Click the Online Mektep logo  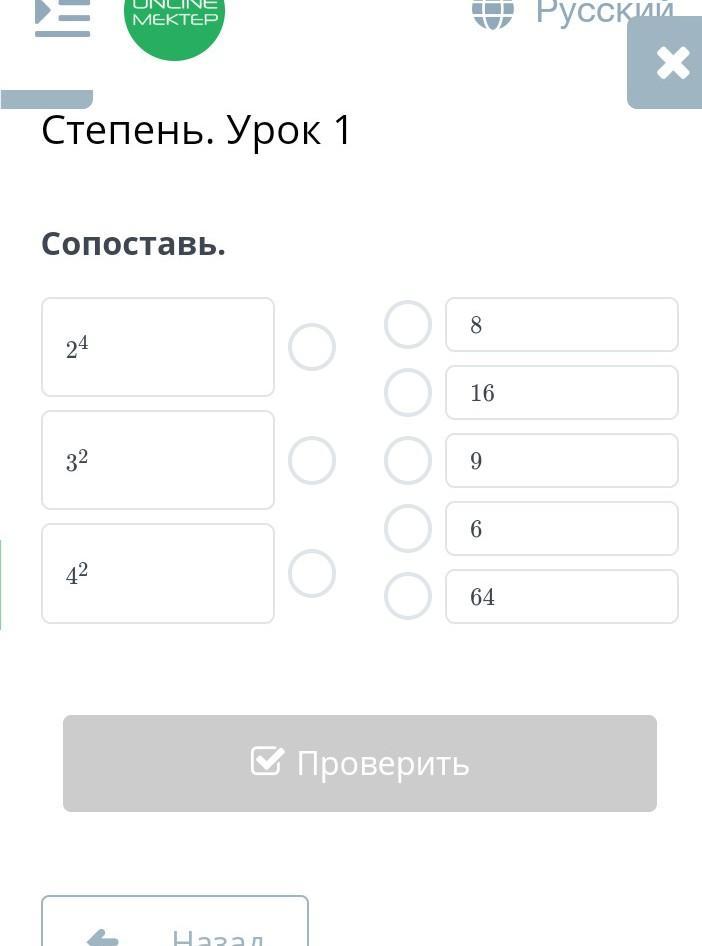pyautogui.click(x=174, y=20)
